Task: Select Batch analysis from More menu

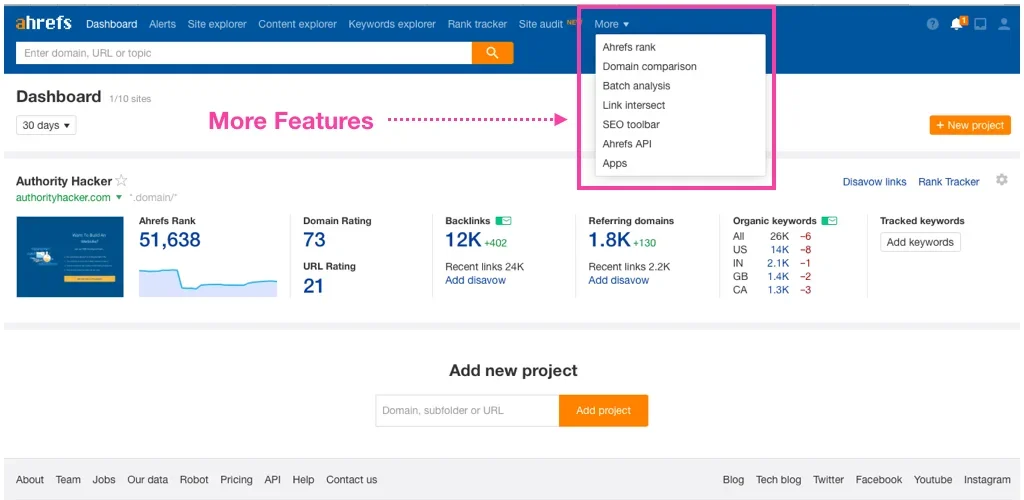Action: click(636, 86)
